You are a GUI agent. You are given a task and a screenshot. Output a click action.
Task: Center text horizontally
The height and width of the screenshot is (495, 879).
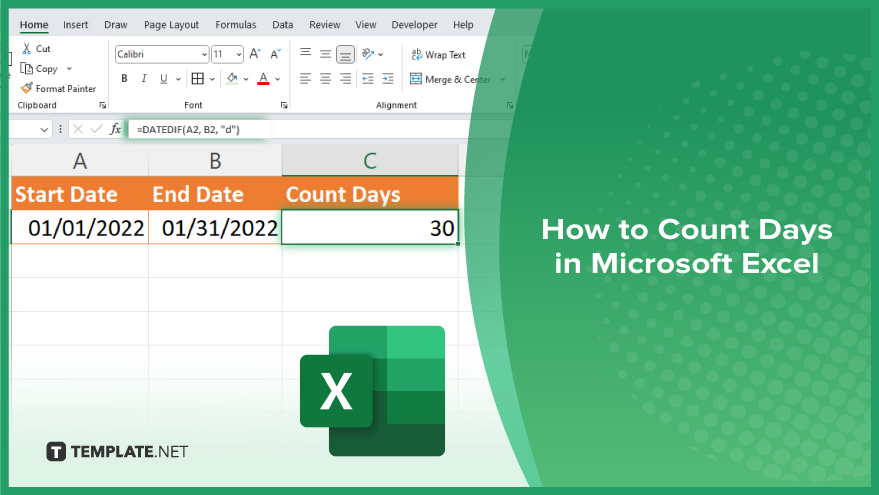tap(325, 78)
